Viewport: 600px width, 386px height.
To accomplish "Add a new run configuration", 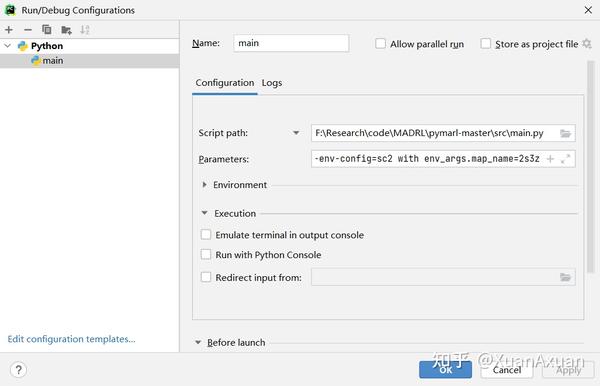I will pyautogui.click(x=9, y=29).
